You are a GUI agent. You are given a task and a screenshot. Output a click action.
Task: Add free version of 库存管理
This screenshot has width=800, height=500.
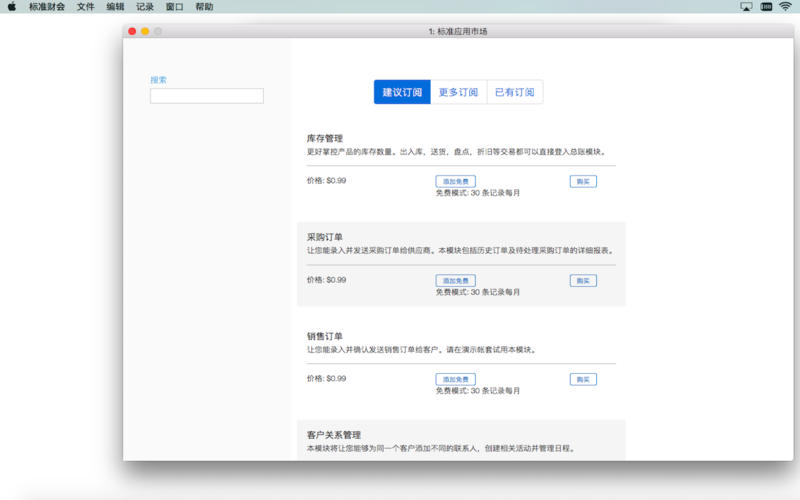[455, 181]
